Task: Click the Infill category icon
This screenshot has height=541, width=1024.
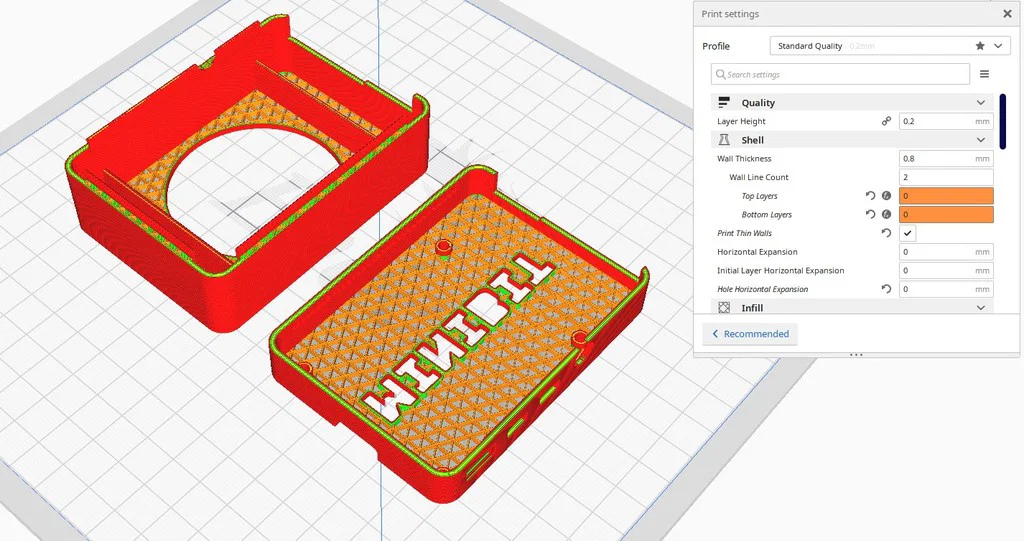Action: 724,308
